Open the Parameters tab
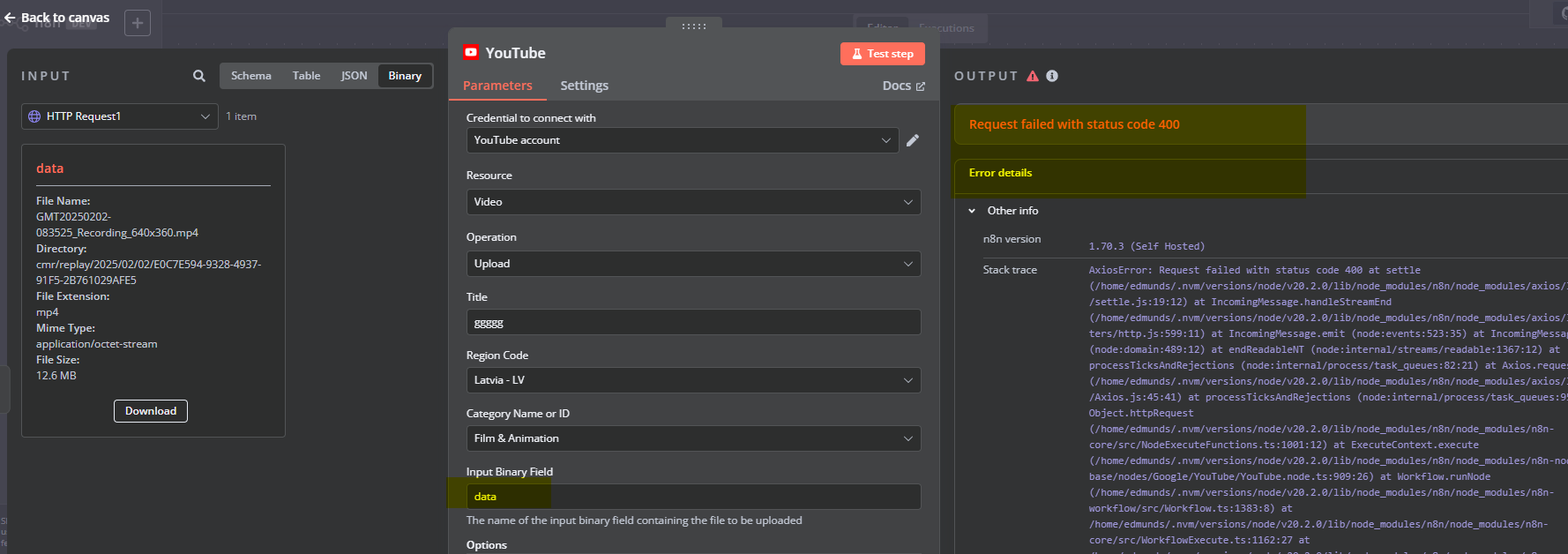This screenshot has height=554, width=1568. click(497, 86)
